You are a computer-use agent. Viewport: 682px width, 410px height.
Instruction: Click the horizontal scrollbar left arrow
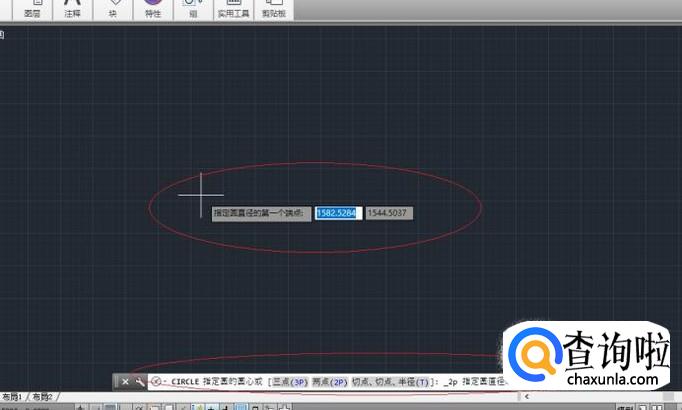527,396
